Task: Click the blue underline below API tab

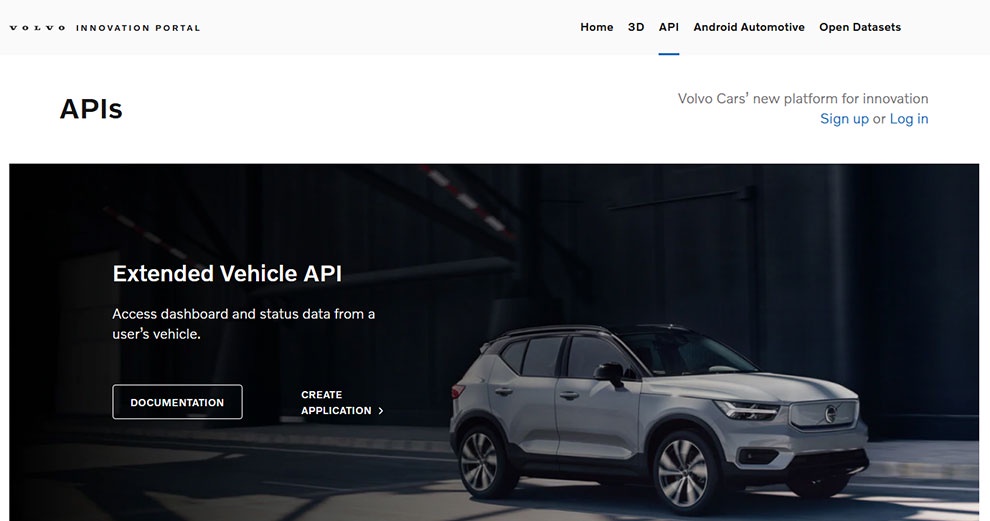Action: pos(669,54)
